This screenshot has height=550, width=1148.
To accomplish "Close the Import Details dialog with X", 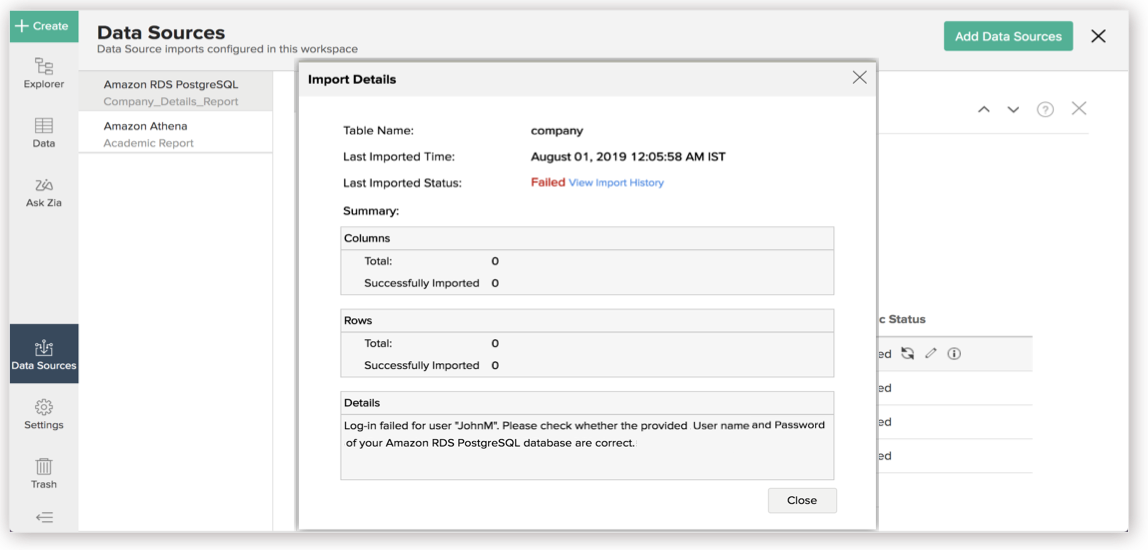I will coord(860,78).
